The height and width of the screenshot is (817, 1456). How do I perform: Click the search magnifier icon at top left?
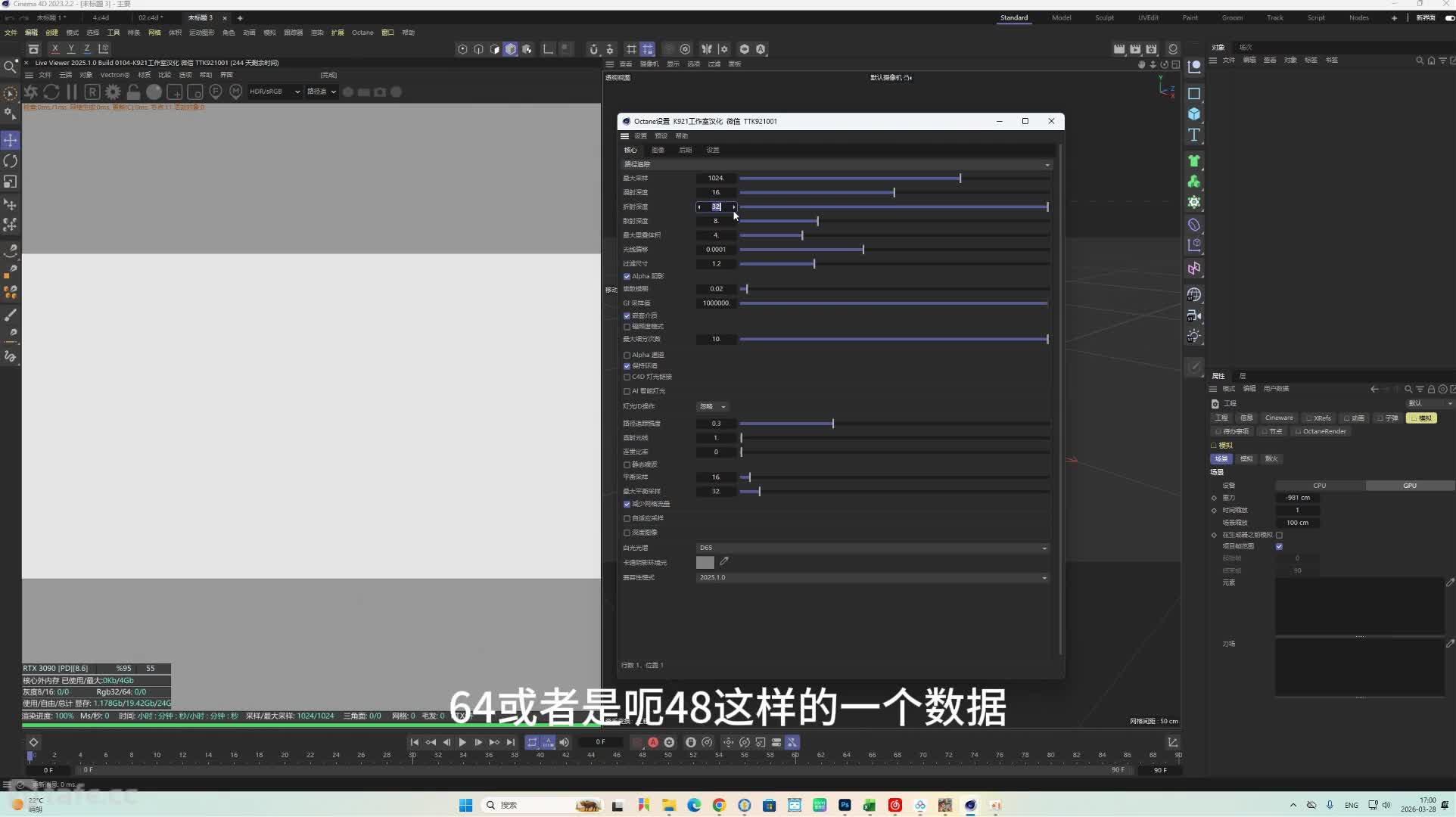click(x=10, y=67)
